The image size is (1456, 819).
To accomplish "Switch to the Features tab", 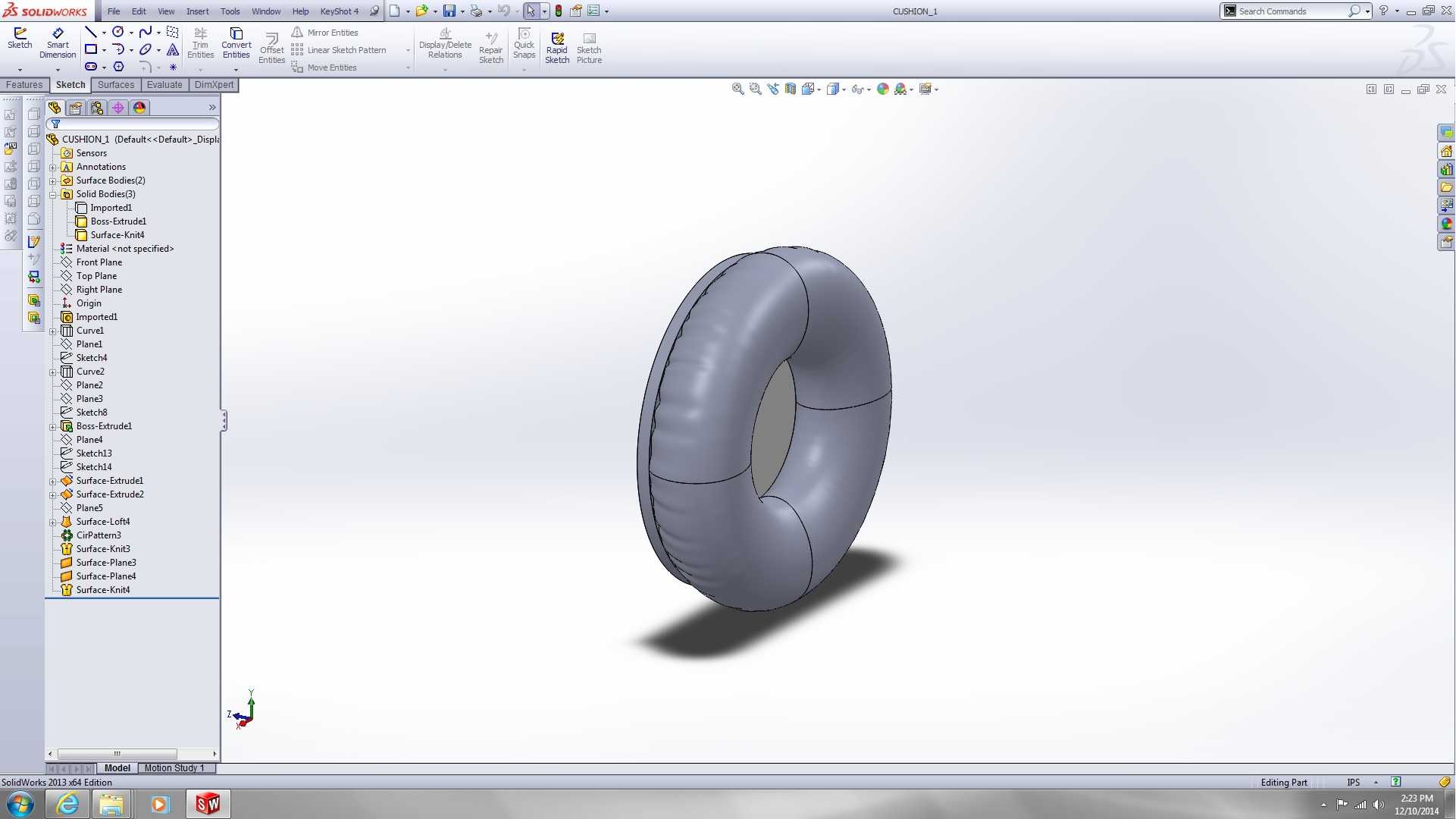I will click(x=24, y=85).
